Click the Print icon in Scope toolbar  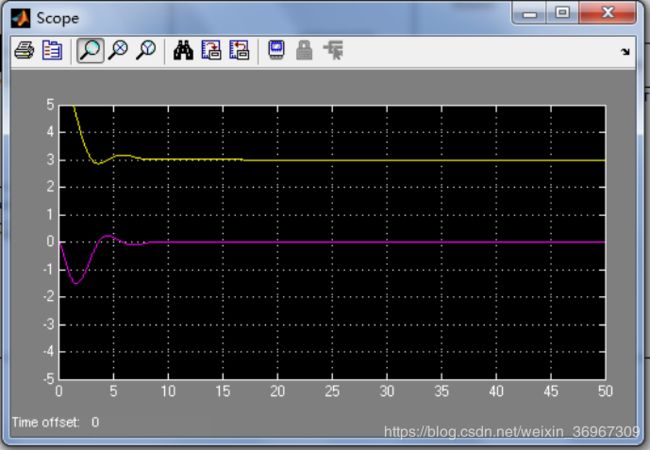point(24,51)
